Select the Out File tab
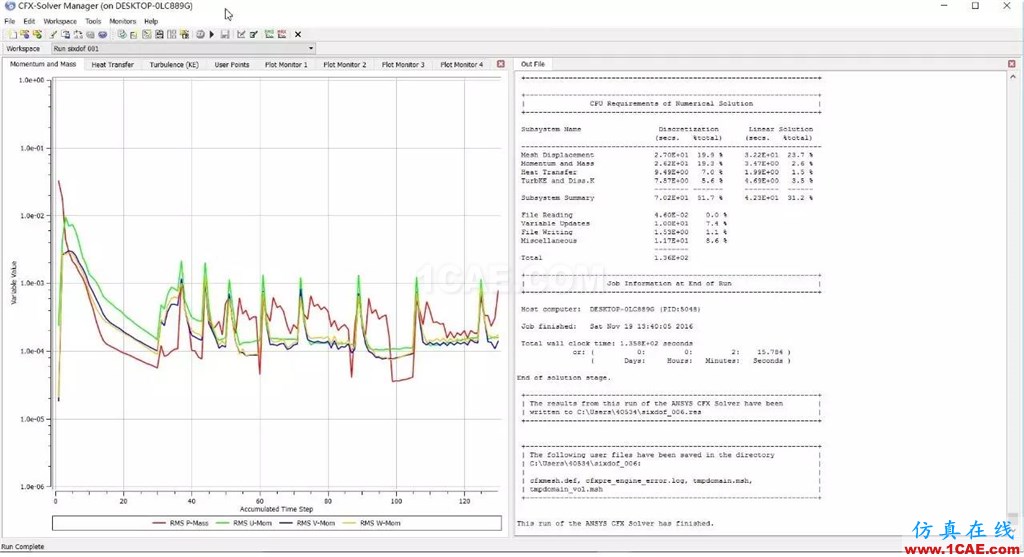 pos(533,64)
